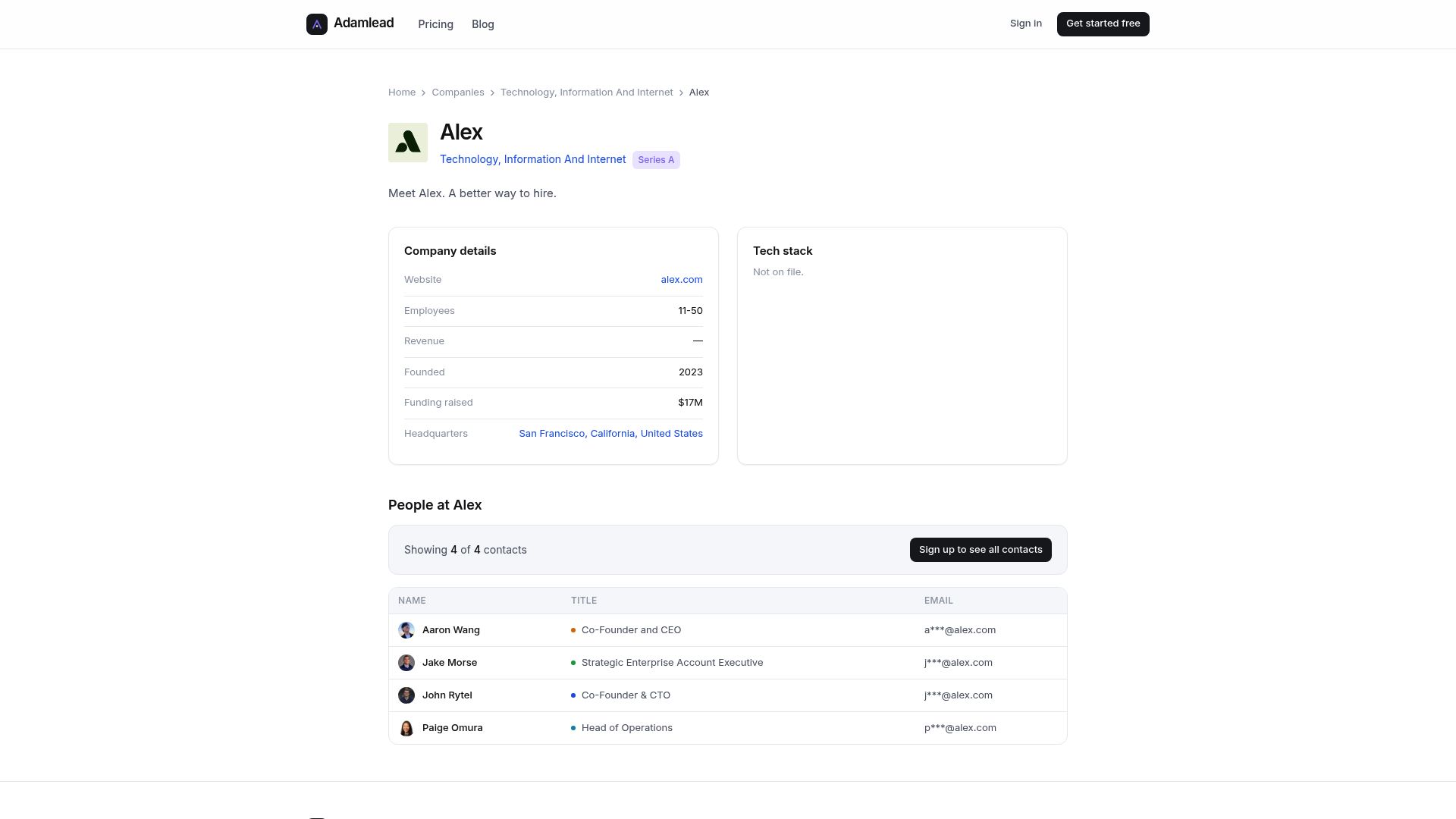The width and height of the screenshot is (1456, 819).
Task: Click the 11-50 employees value
Action: tap(690, 311)
